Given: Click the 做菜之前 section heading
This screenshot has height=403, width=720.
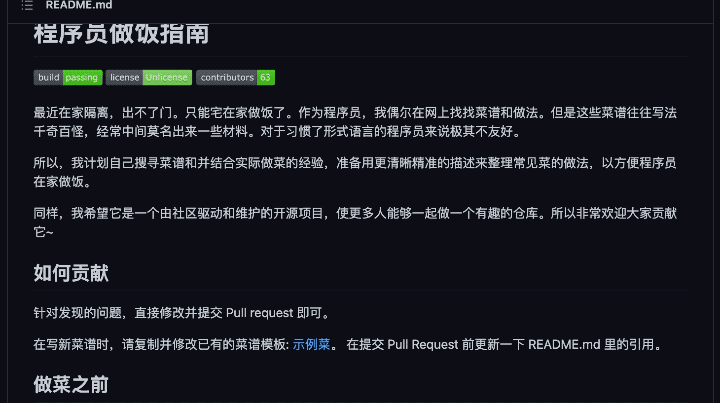Looking at the screenshot, I should (x=71, y=385).
